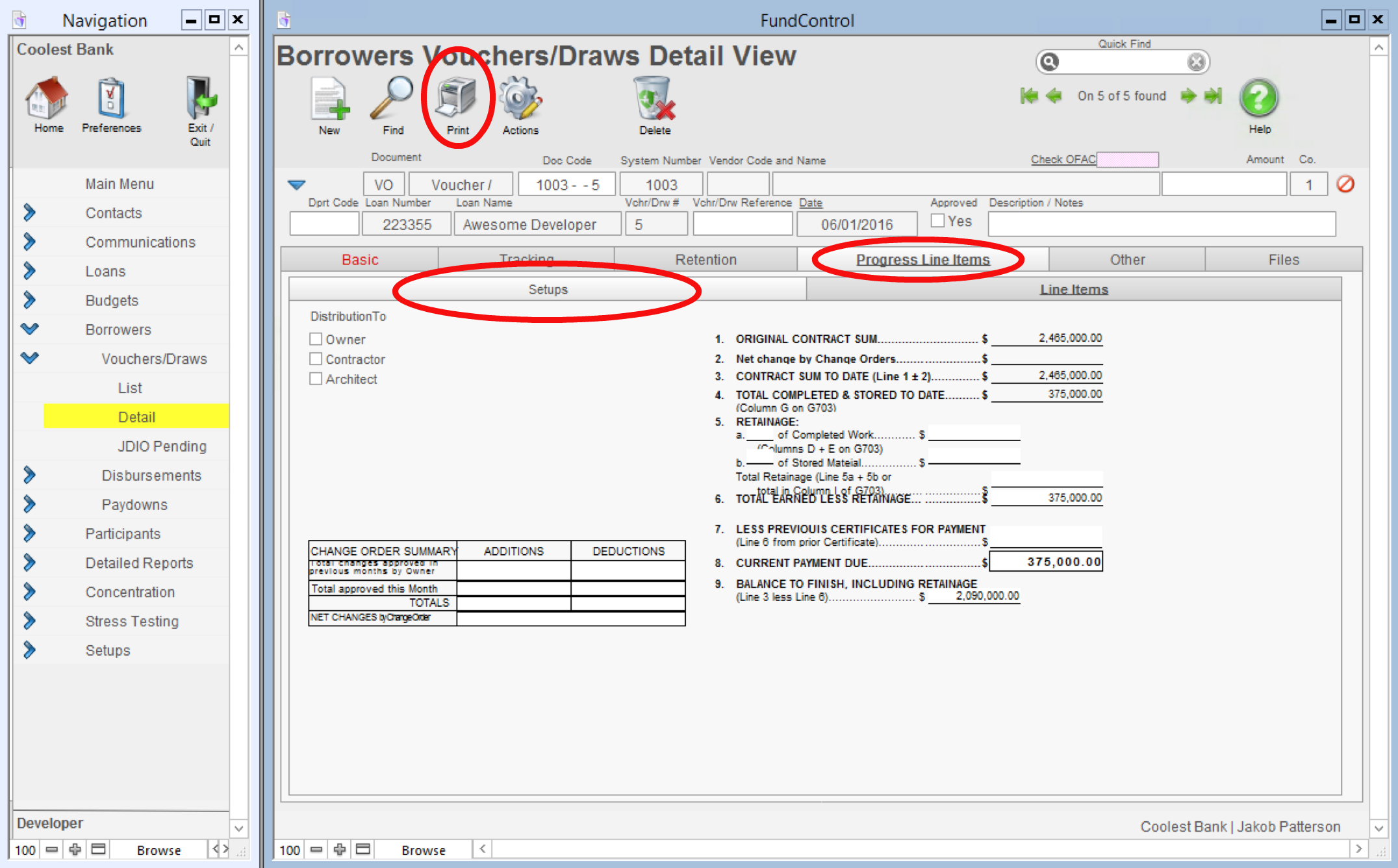The image size is (1398, 868).
Task: Select the Setups sub-tab
Action: pos(548,289)
